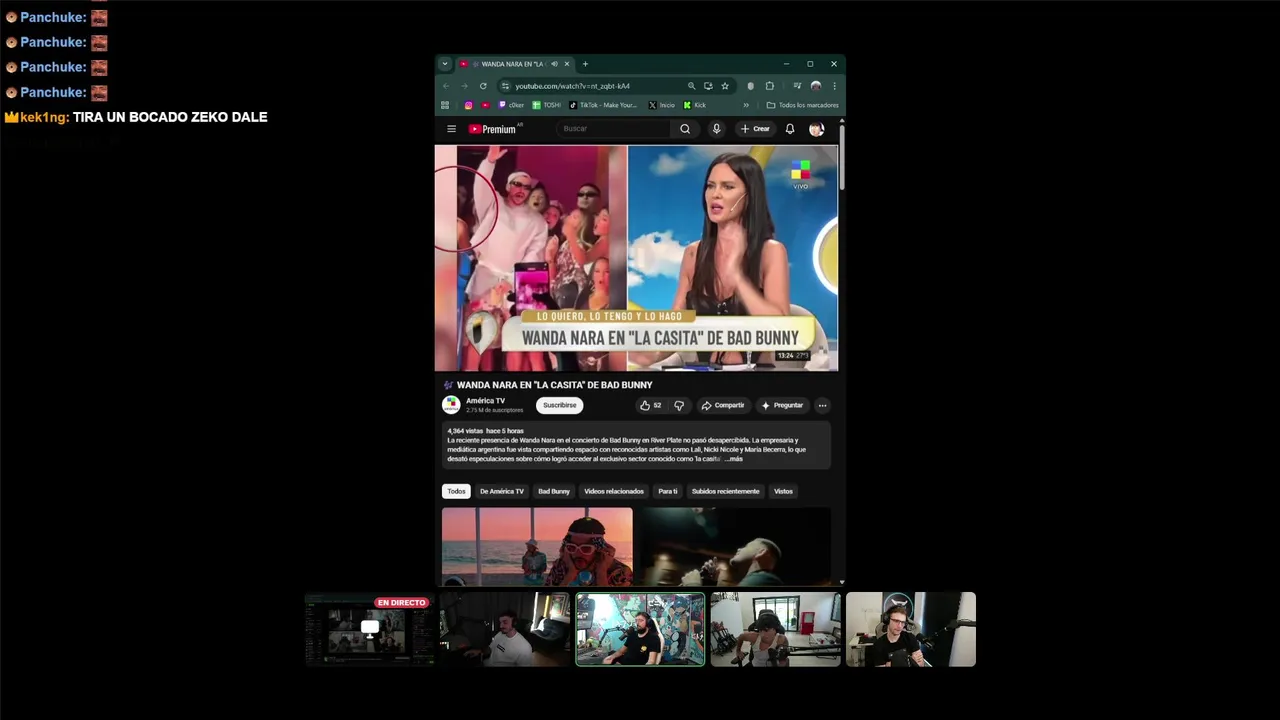Open the dark recommended video thumbnail
Screen dimensions: 1280x720
tap(735, 546)
